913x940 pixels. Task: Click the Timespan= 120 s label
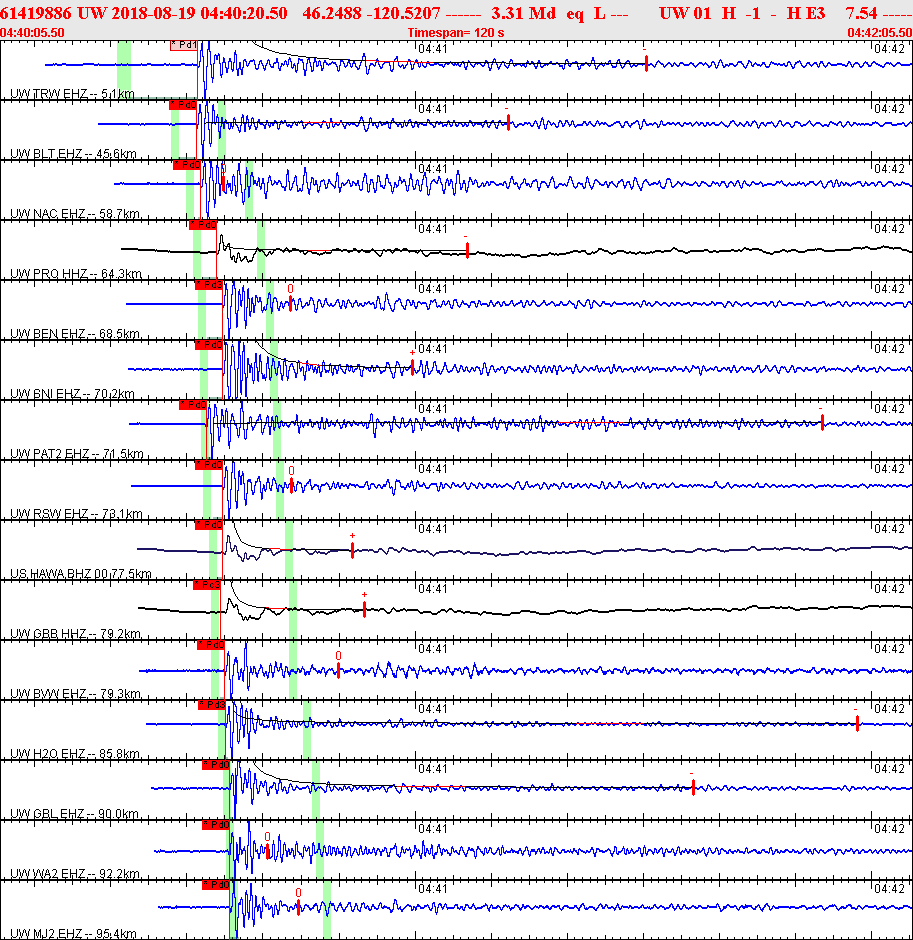click(x=456, y=32)
